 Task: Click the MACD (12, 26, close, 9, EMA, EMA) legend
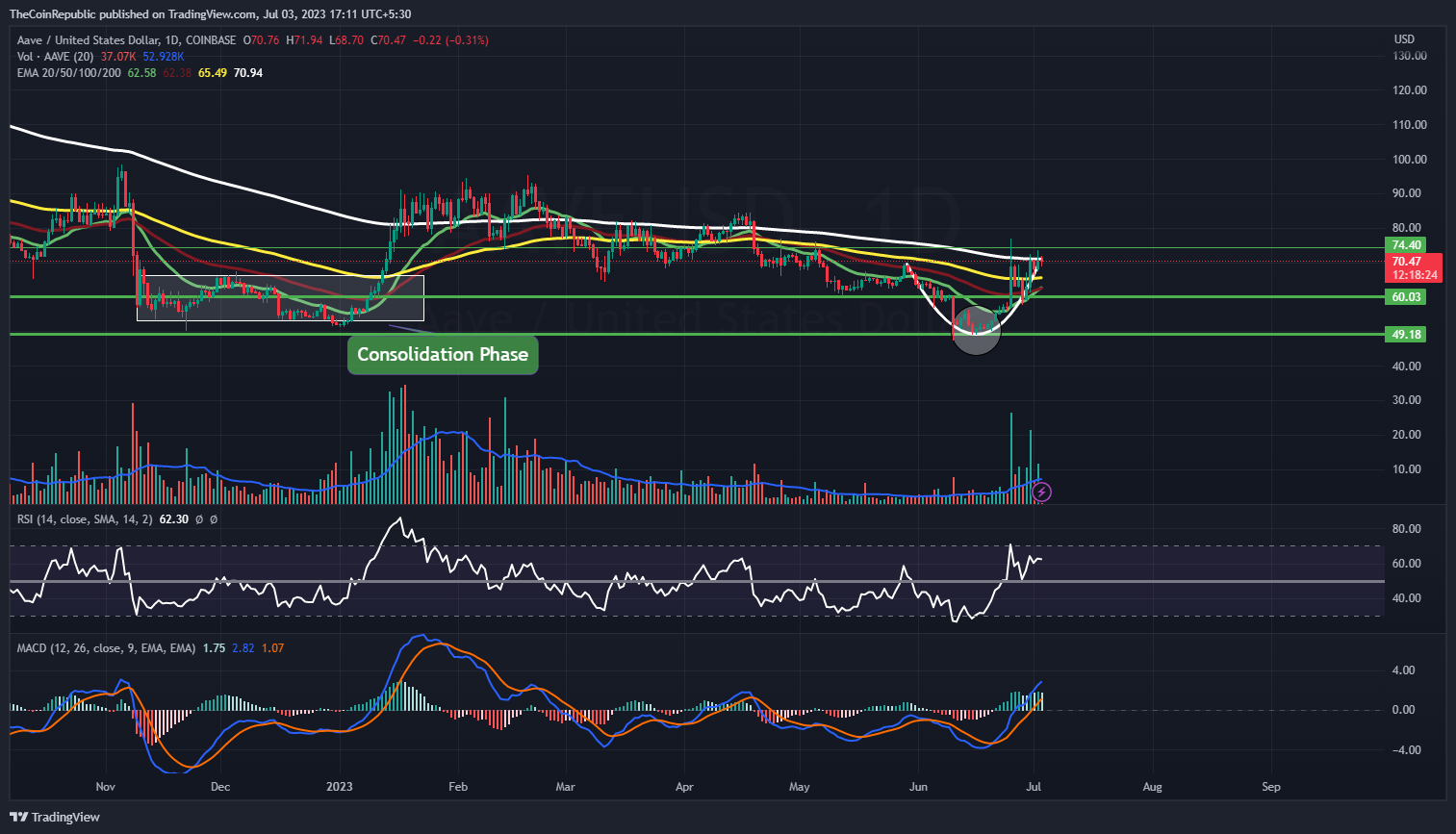pyautogui.click(x=106, y=648)
